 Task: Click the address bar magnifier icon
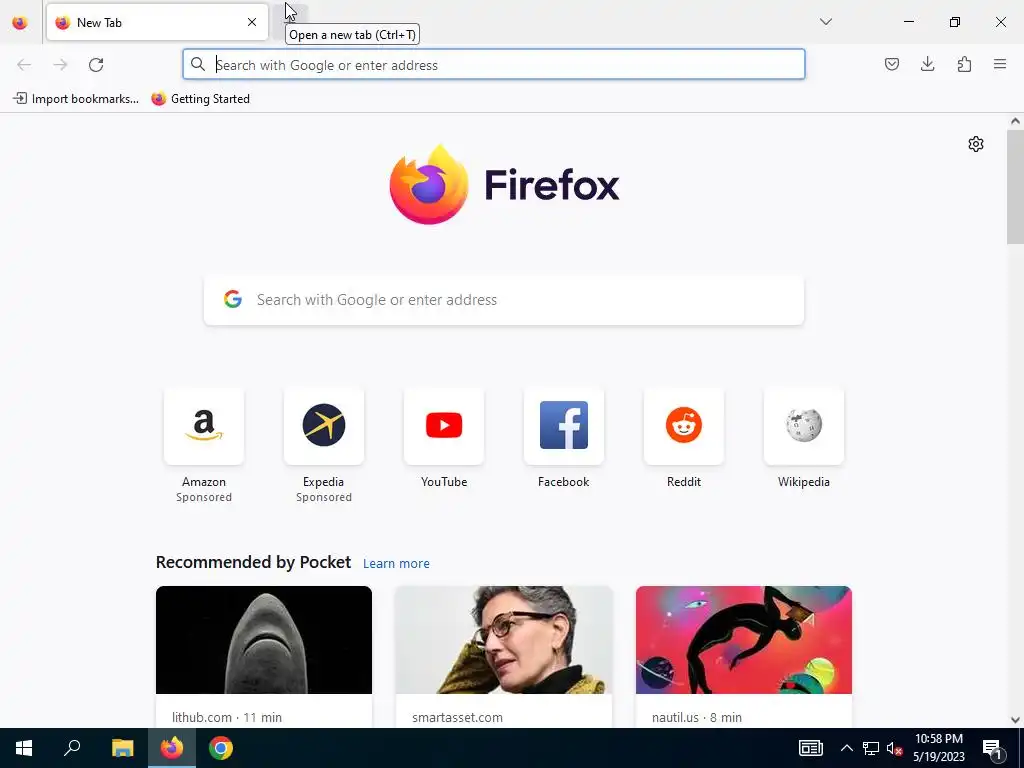(198, 64)
